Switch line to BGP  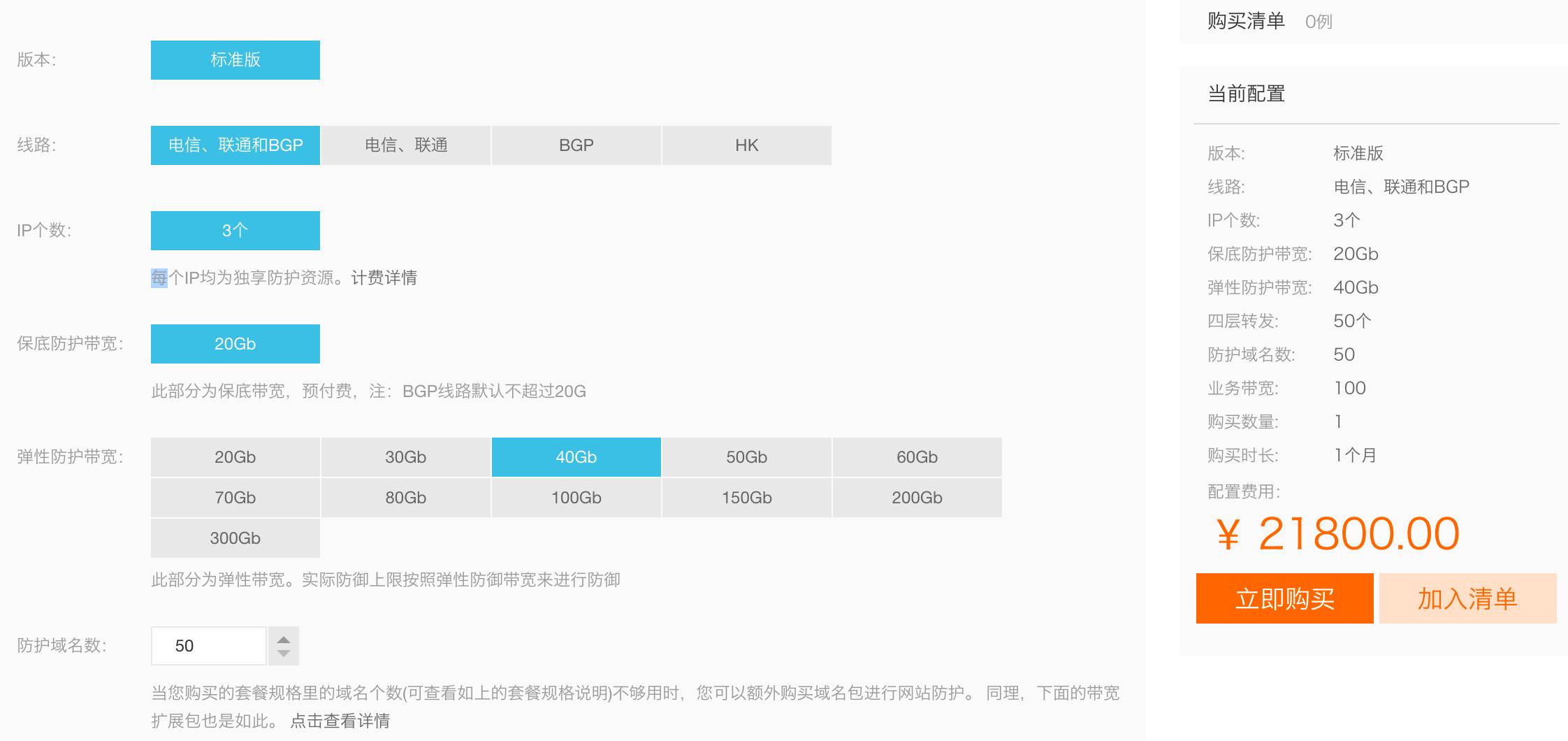pos(576,145)
